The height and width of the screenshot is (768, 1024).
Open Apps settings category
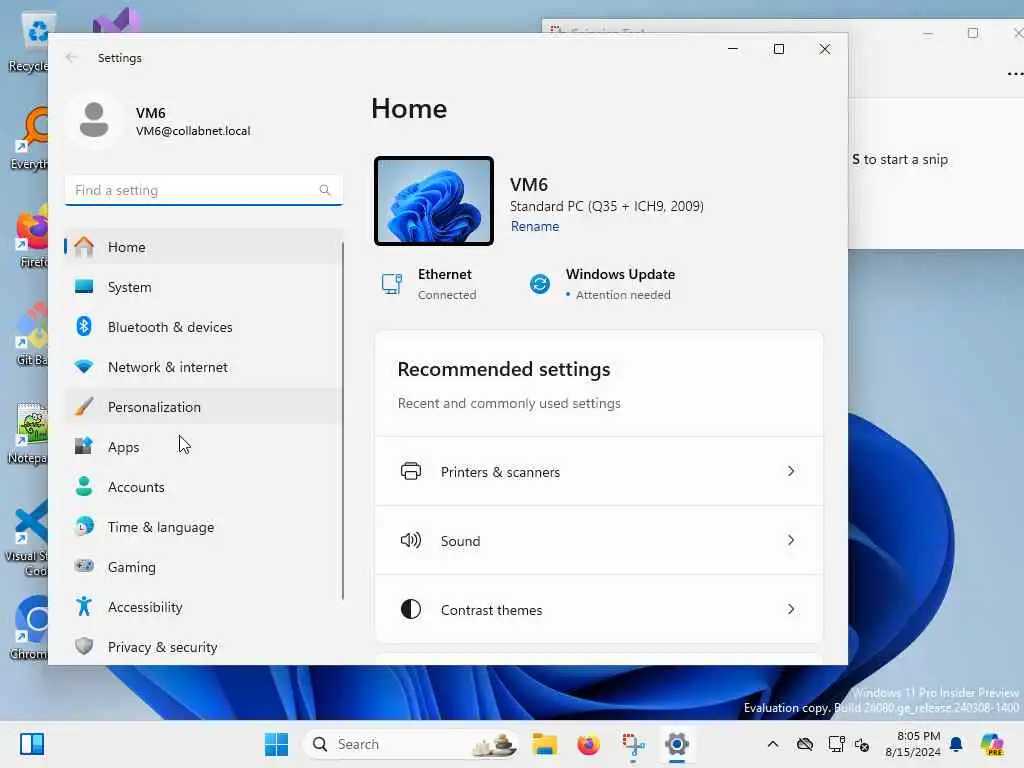(x=203, y=447)
